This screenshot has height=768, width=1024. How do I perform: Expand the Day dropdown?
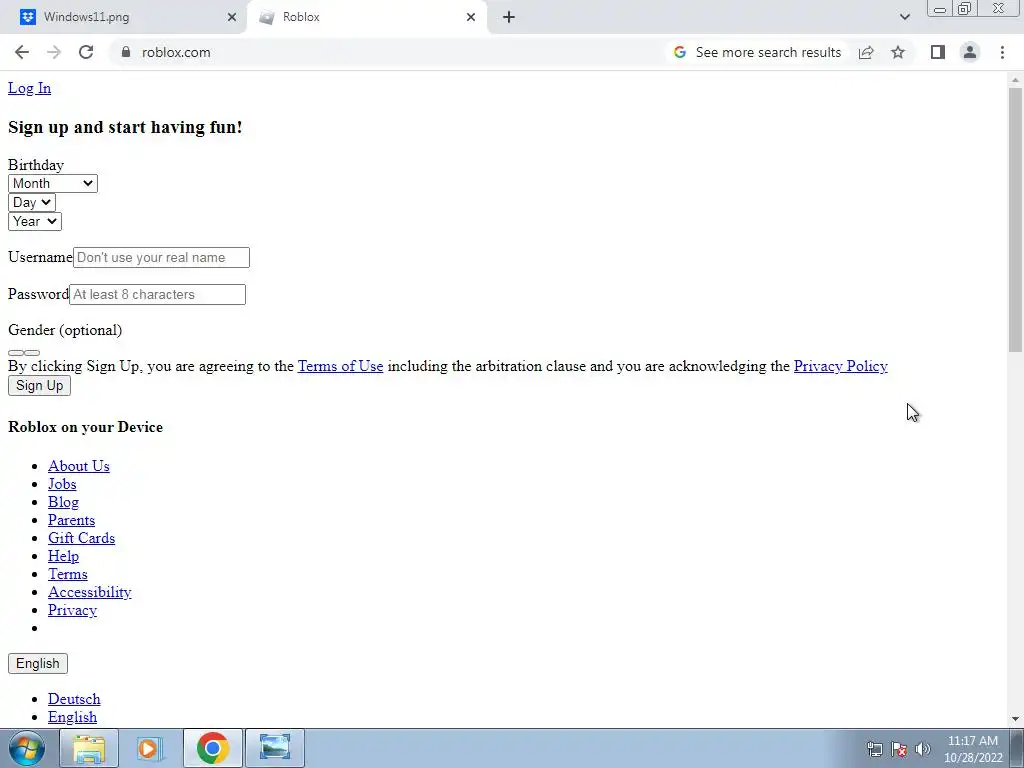tap(32, 202)
